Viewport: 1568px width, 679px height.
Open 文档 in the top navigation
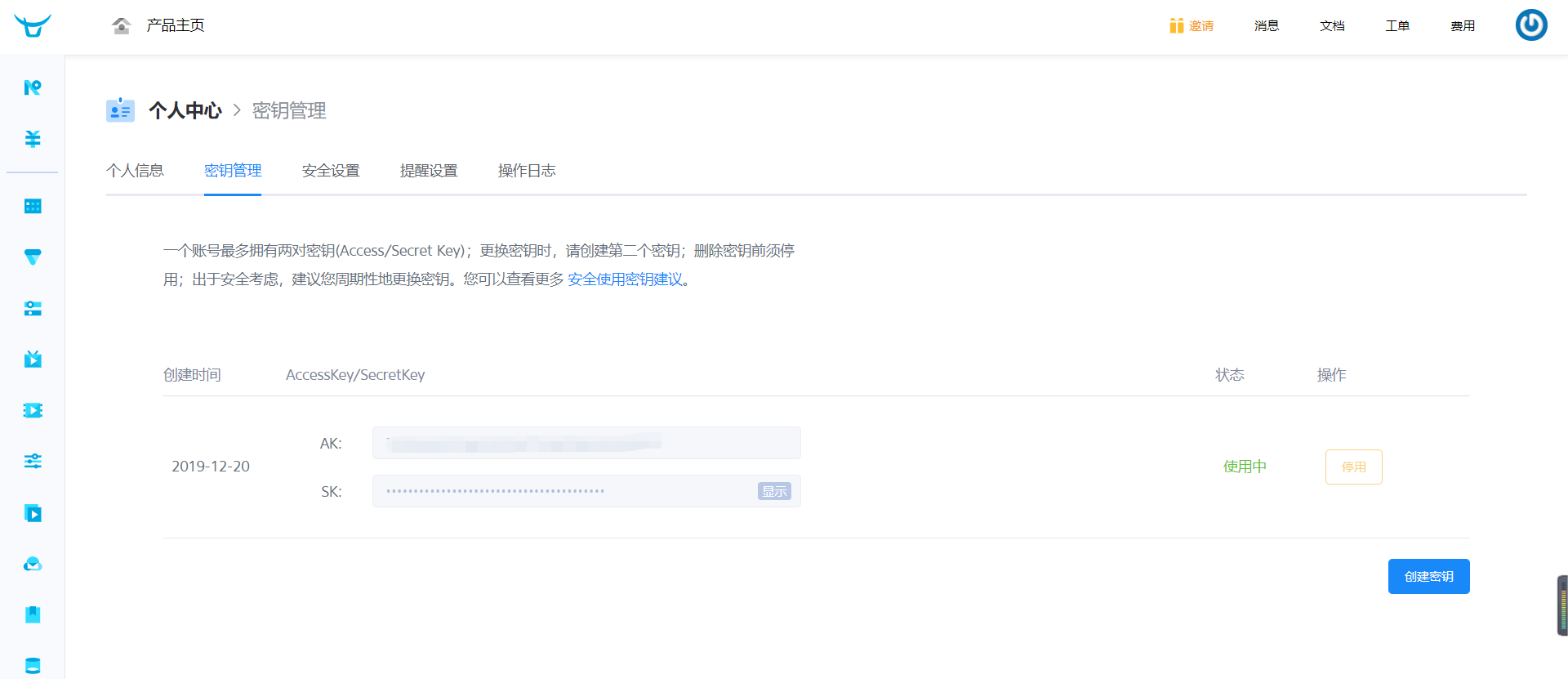coord(1332,26)
